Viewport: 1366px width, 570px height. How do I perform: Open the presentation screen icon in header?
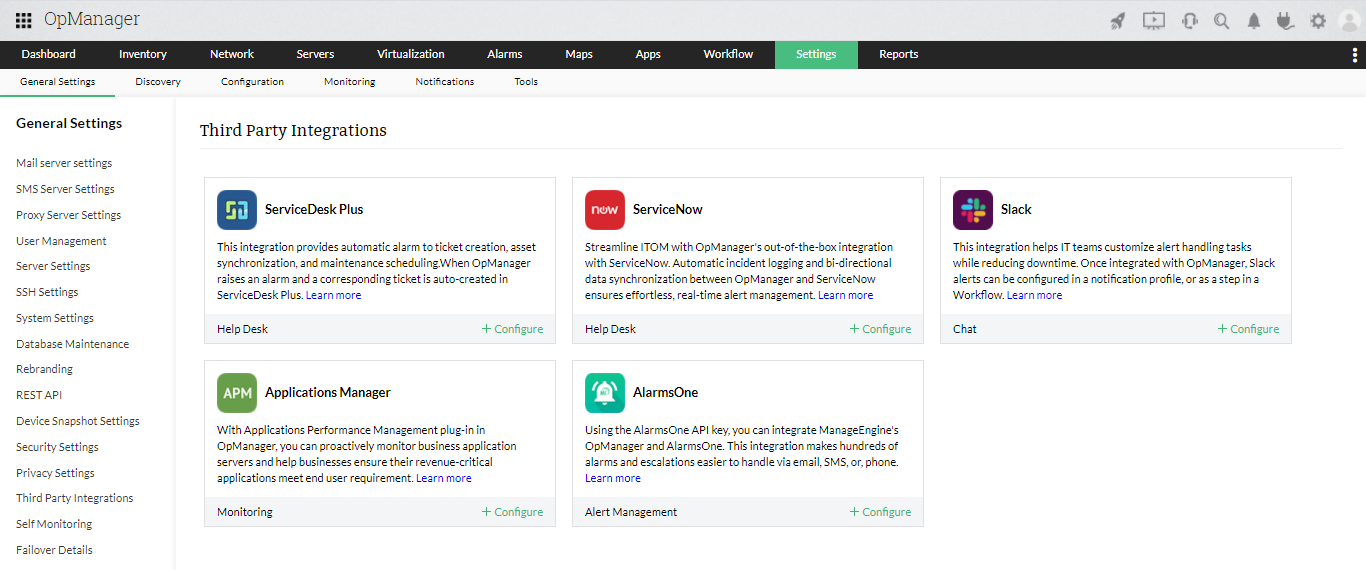tap(1154, 20)
